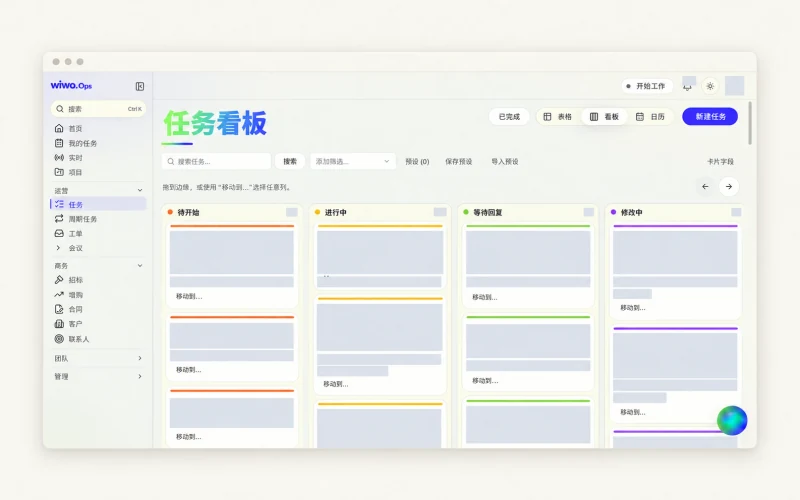Click 导入预设
Viewport: 800px width, 500px height.
pyautogui.click(x=505, y=161)
